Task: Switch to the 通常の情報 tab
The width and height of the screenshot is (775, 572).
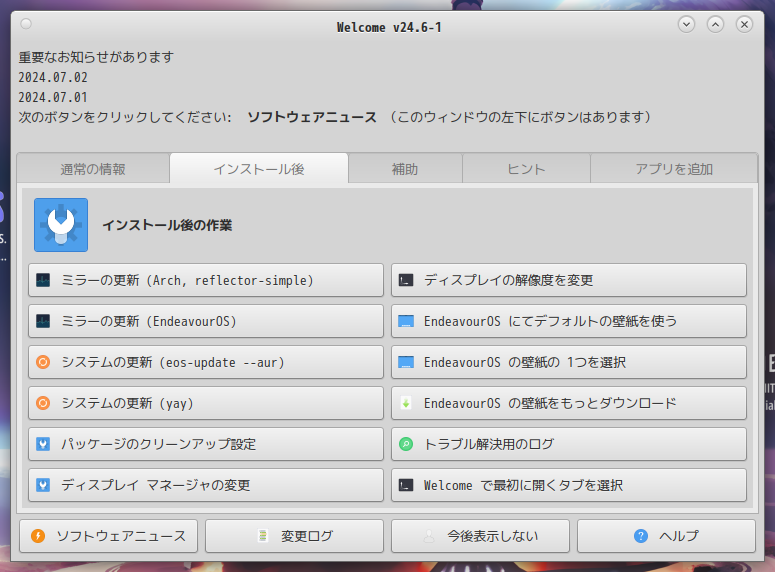Action: click(x=93, y=169)
